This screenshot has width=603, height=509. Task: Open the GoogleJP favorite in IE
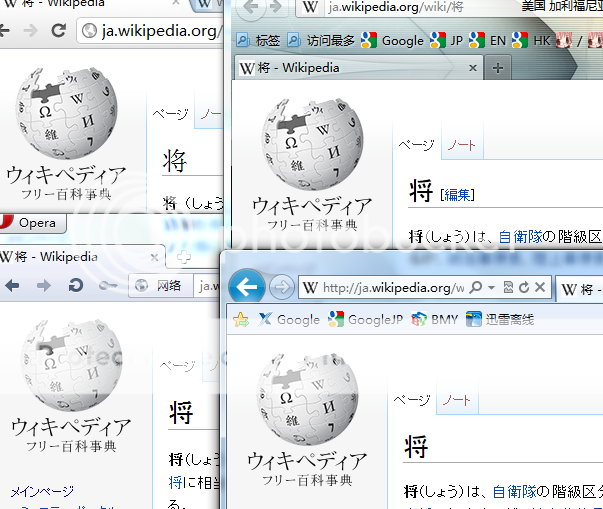365,319
